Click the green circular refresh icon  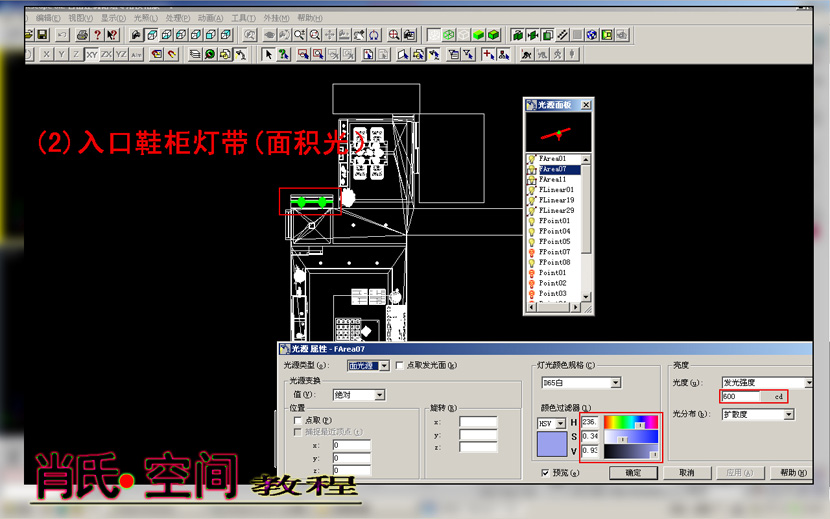pyautogui.click(x=210, y=54)
